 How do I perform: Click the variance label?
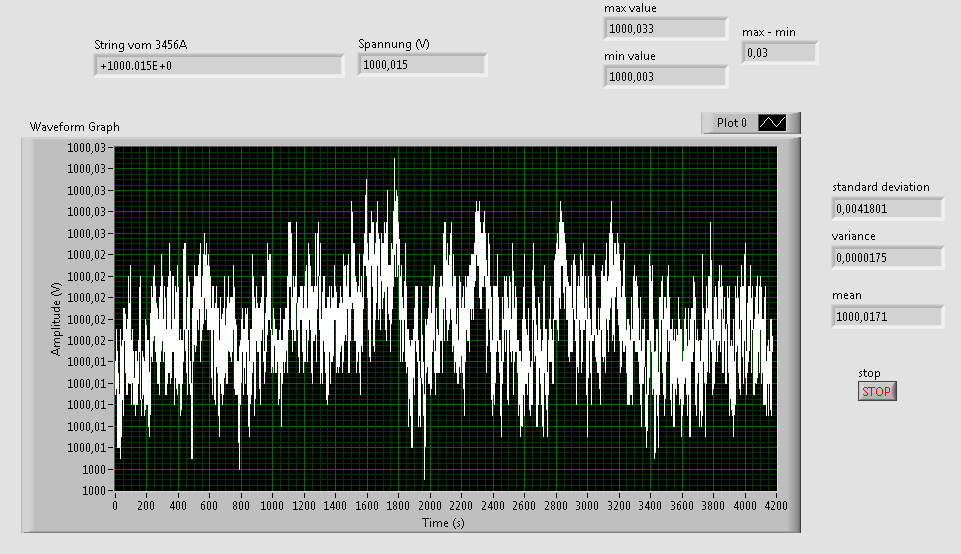tap(853, 236)
